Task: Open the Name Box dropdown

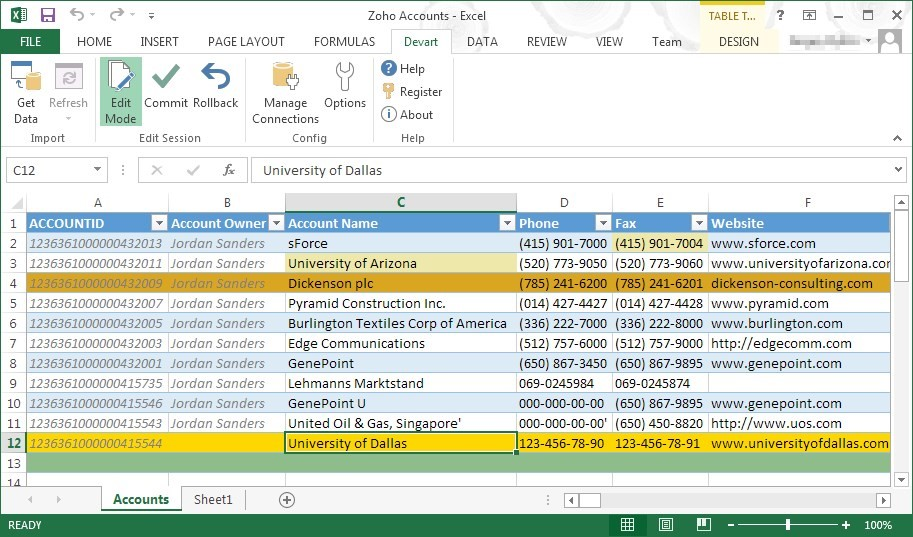Action: point(97,169)
